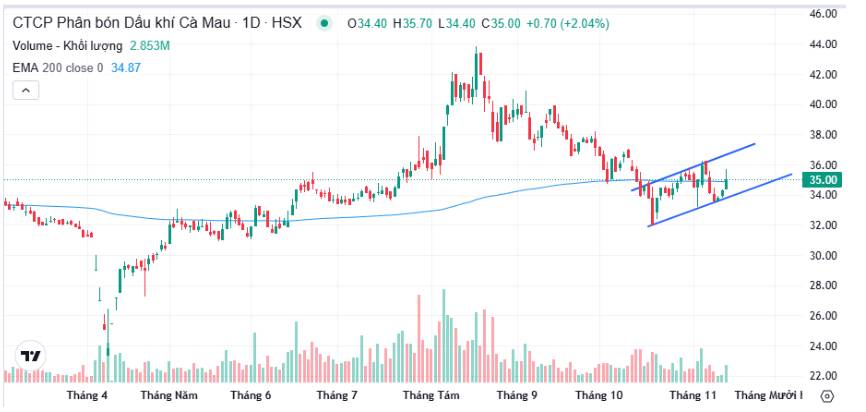
Task: Collapse the indicator legend chevron
Action: (x=26, y=90)
